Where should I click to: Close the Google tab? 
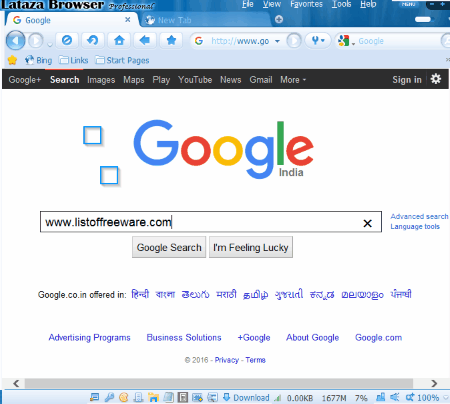[127, 20]
